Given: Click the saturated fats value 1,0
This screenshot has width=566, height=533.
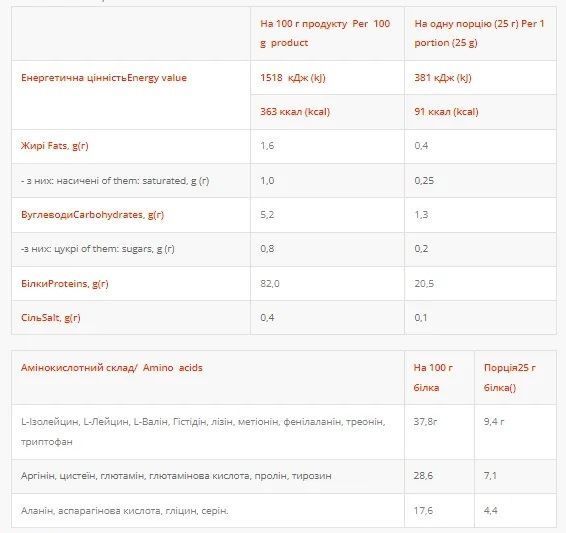Looking at the screenshot, I should pos(267,180).
